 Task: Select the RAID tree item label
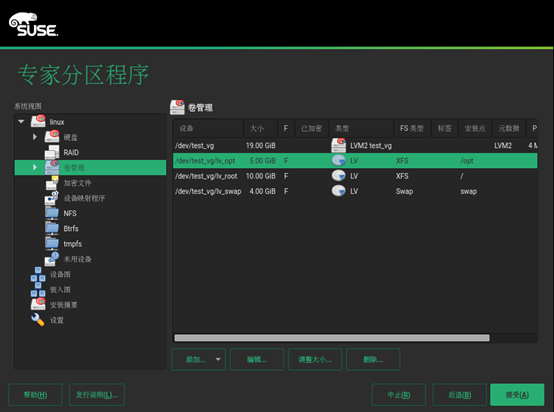pyautogui.click(x=71, y=152)
